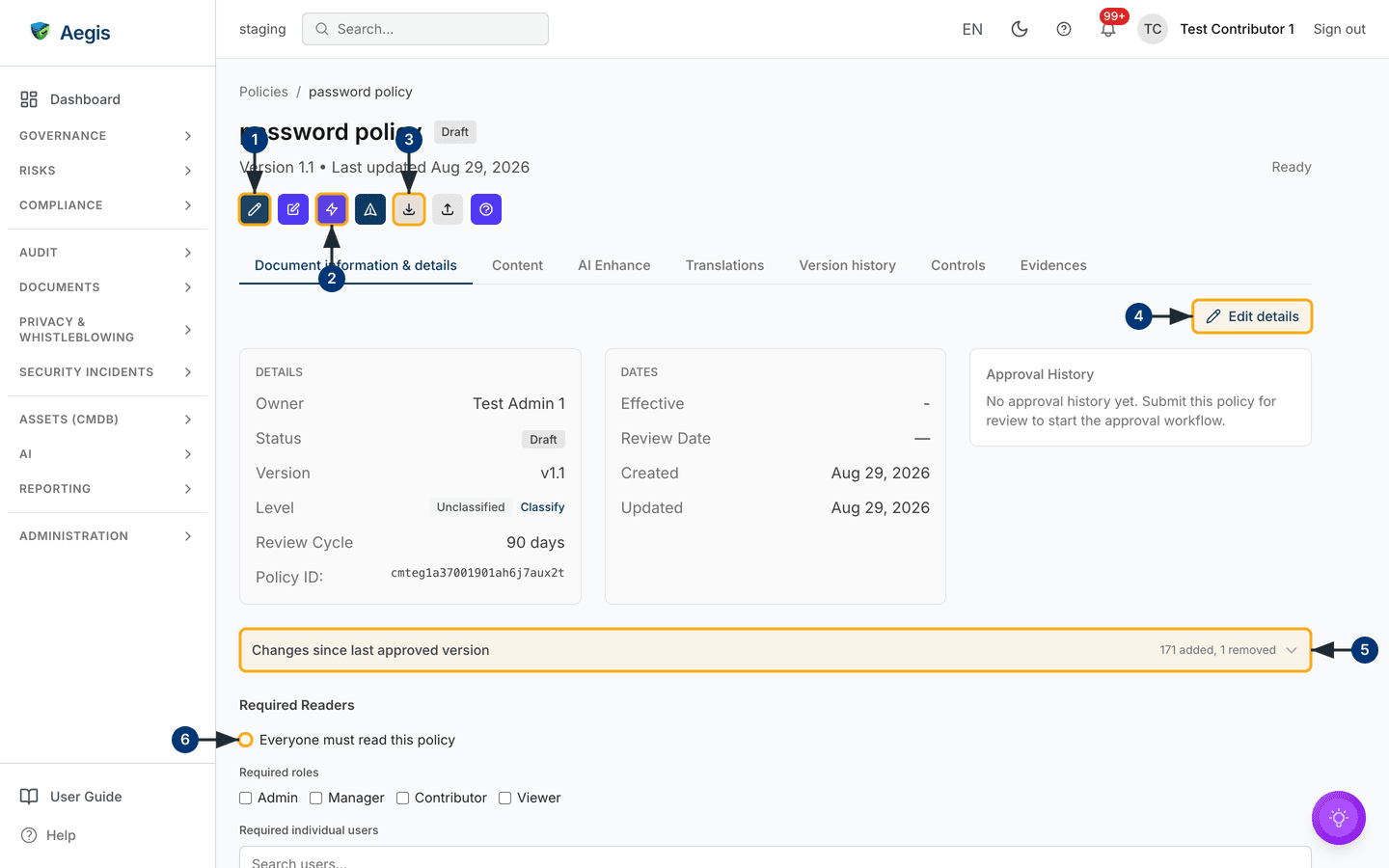Screen dimensions: 1389x868
Task: Check the Contributor required role
Action: (x=403, y=798)
